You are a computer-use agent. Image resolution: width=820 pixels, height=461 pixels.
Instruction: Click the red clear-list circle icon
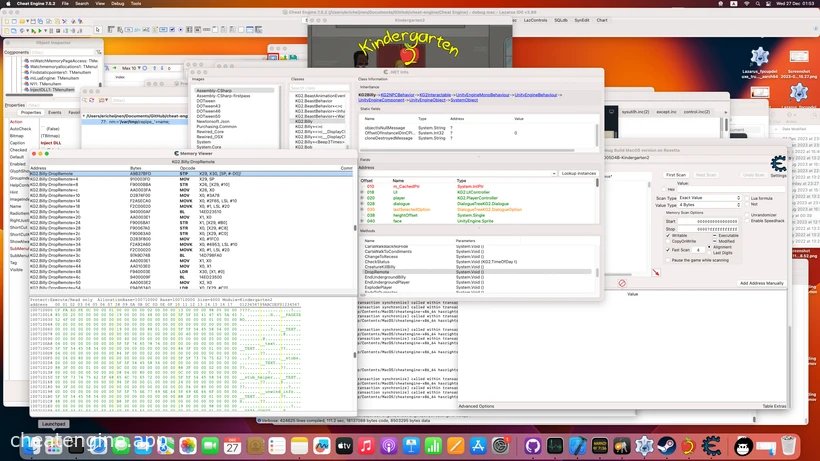click(x=622, y=283)
